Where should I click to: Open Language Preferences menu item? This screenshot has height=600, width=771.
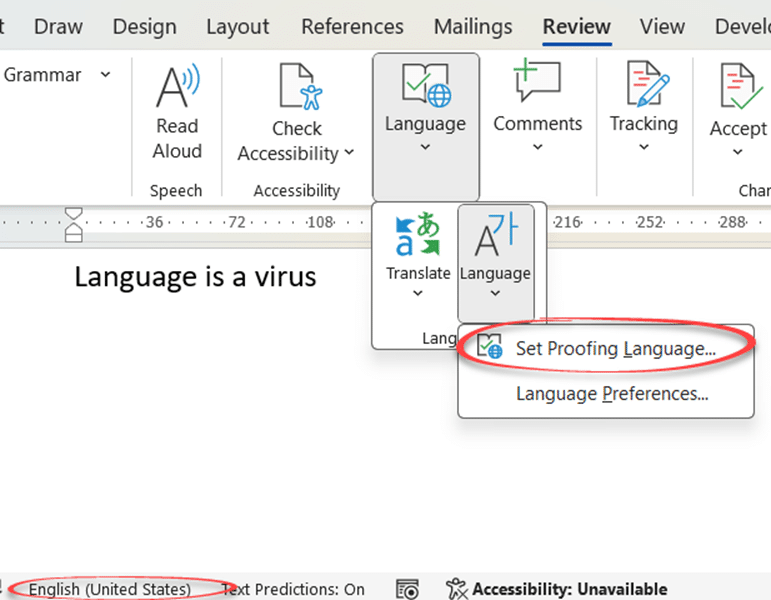pyautogui.click(x=612, y=394)
